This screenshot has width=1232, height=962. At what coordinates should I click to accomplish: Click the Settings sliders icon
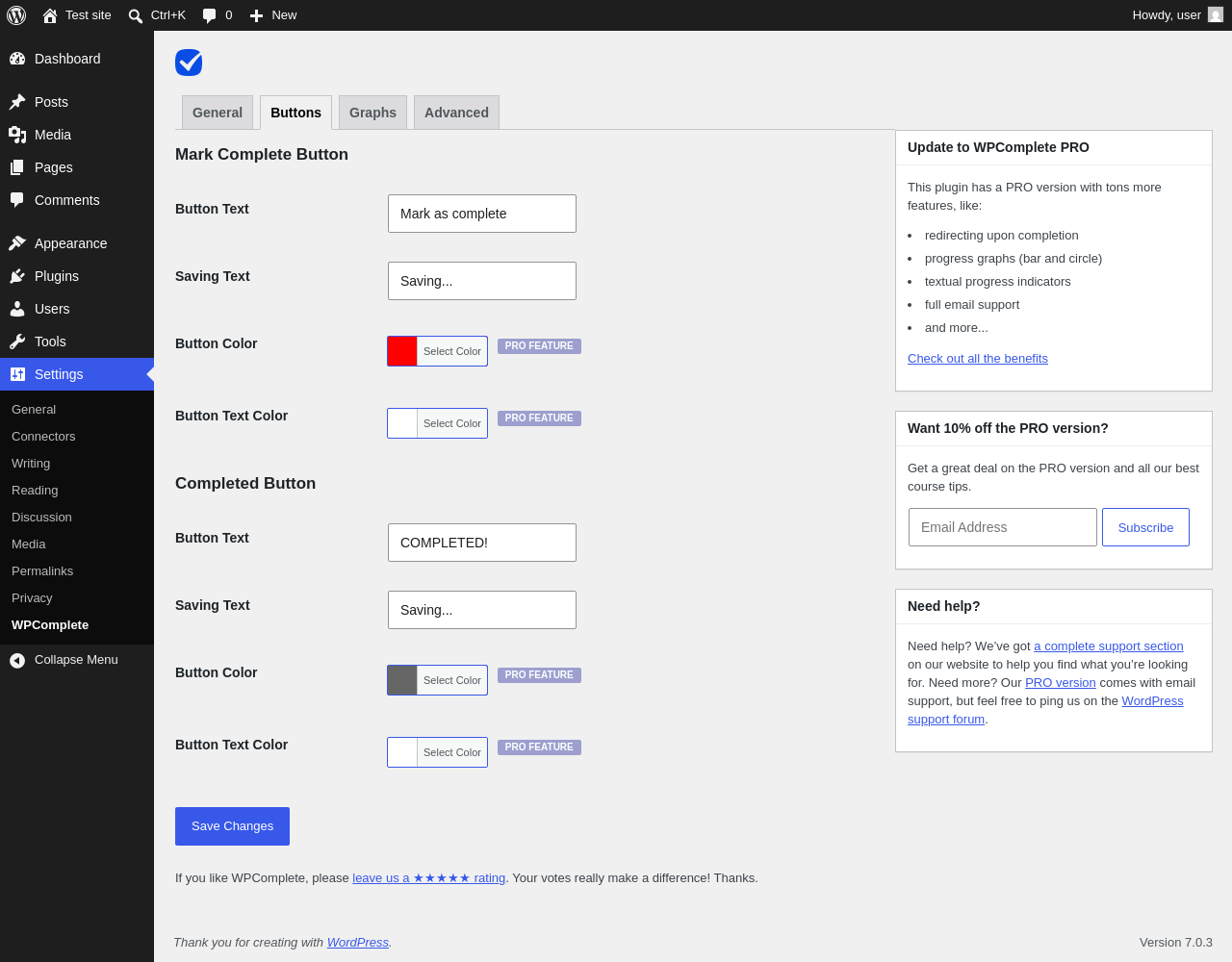17,374
